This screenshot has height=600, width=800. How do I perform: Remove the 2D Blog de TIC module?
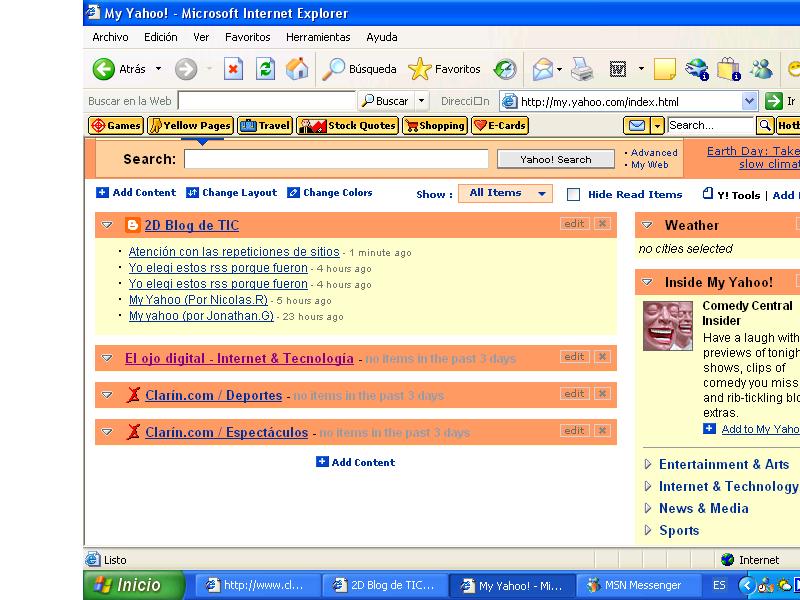tap(603, 223)
